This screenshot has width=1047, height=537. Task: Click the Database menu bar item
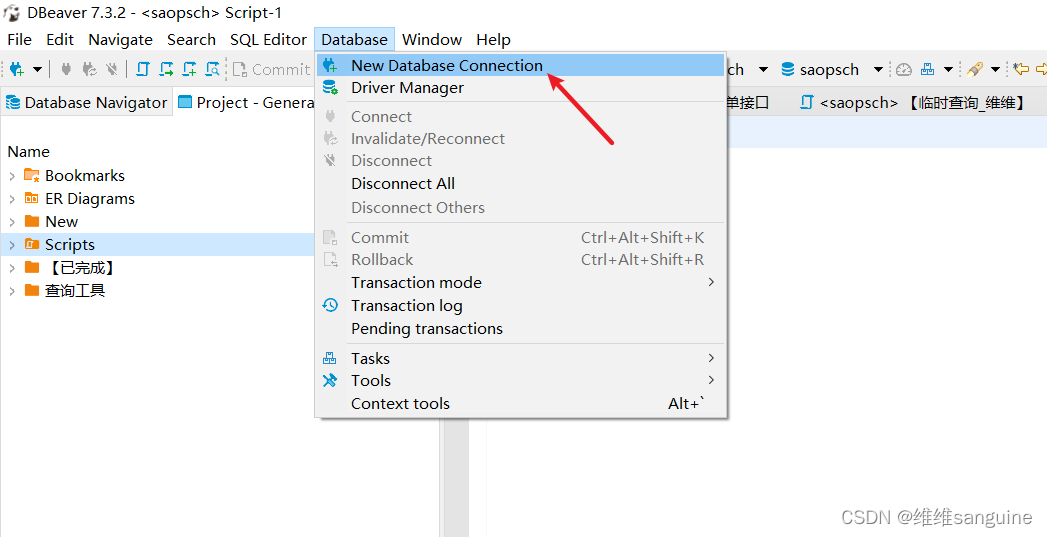pyautogui.click(x=355, y=39)
